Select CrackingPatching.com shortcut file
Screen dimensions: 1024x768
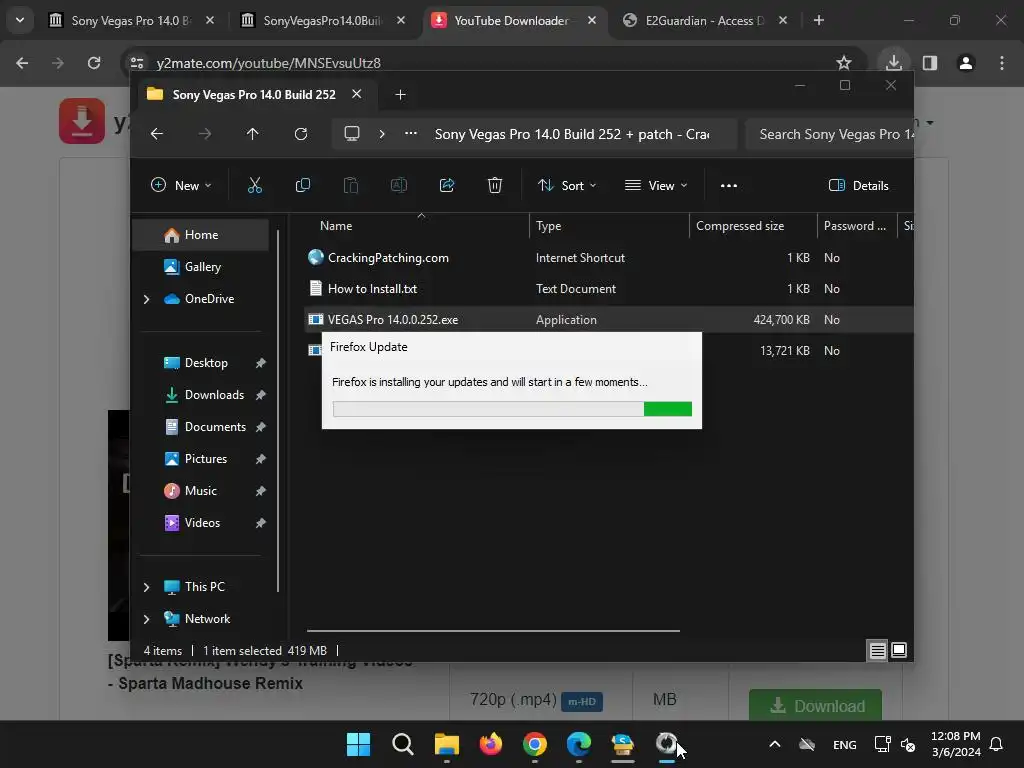388,258
